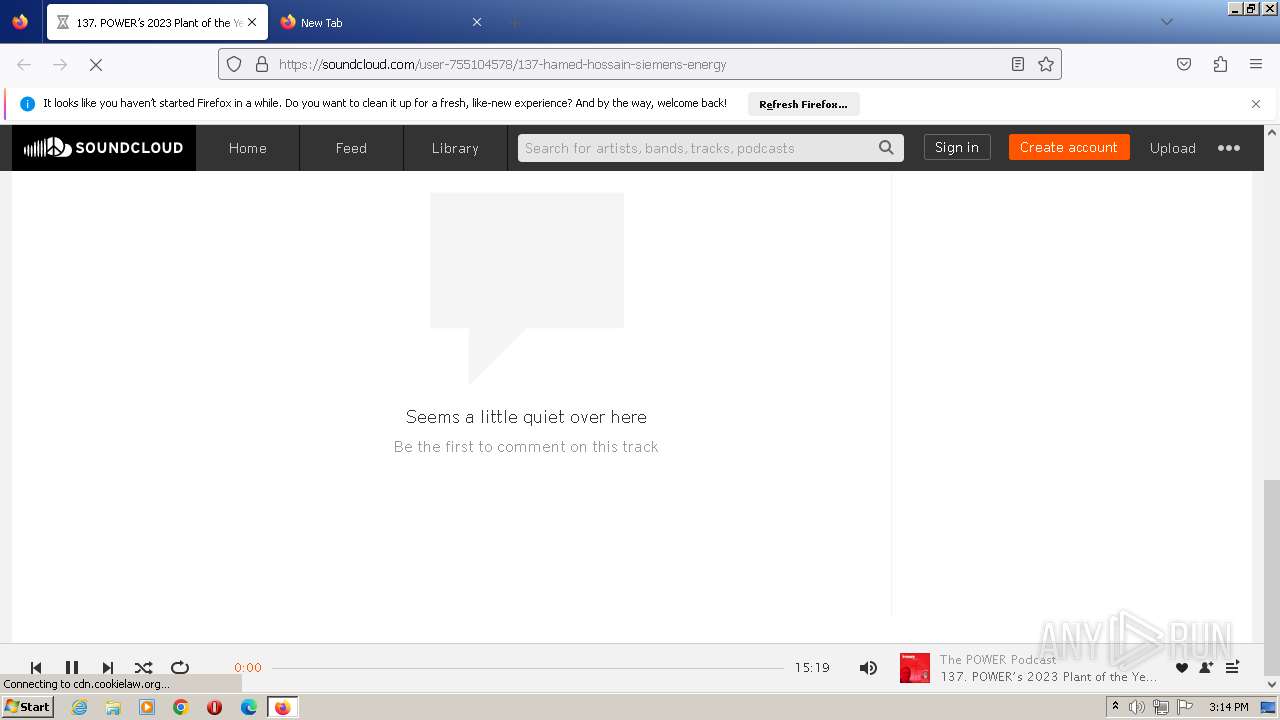Switch to the New Tab tab
Image resolution: width=1280 pixels, height=720 pixels.
(381, 22)
